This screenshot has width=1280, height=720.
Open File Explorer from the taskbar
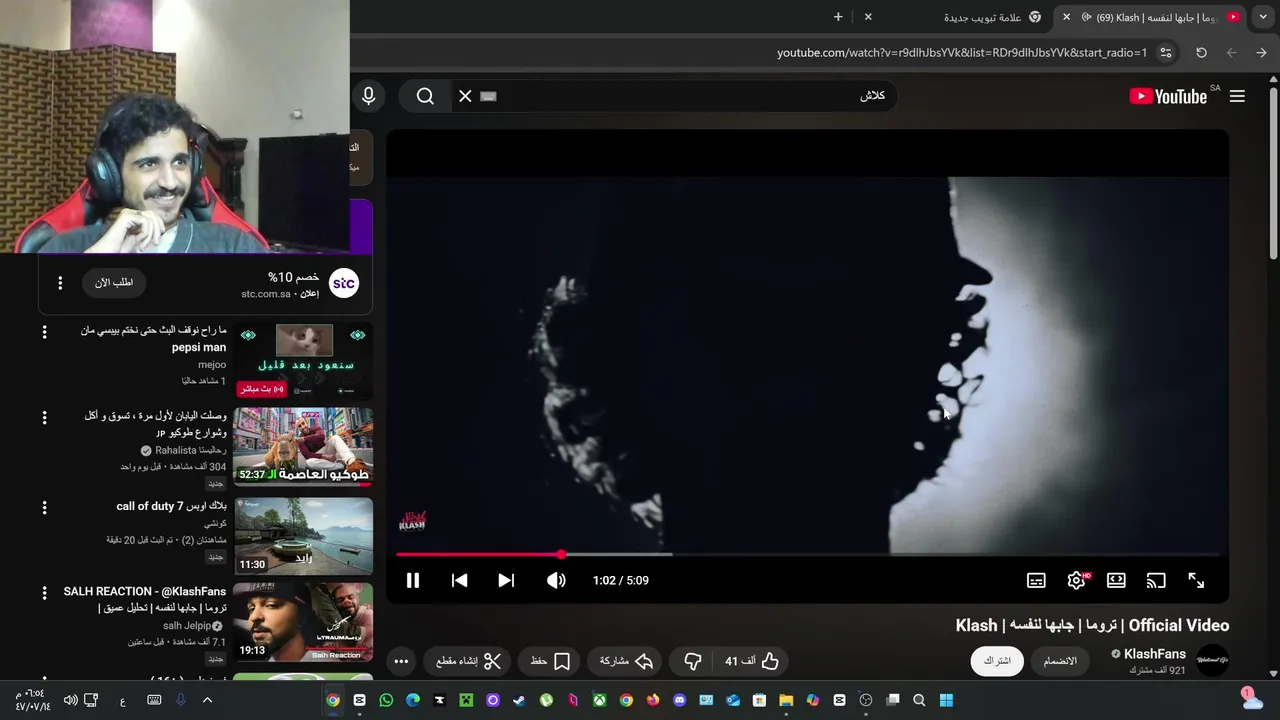786,700
